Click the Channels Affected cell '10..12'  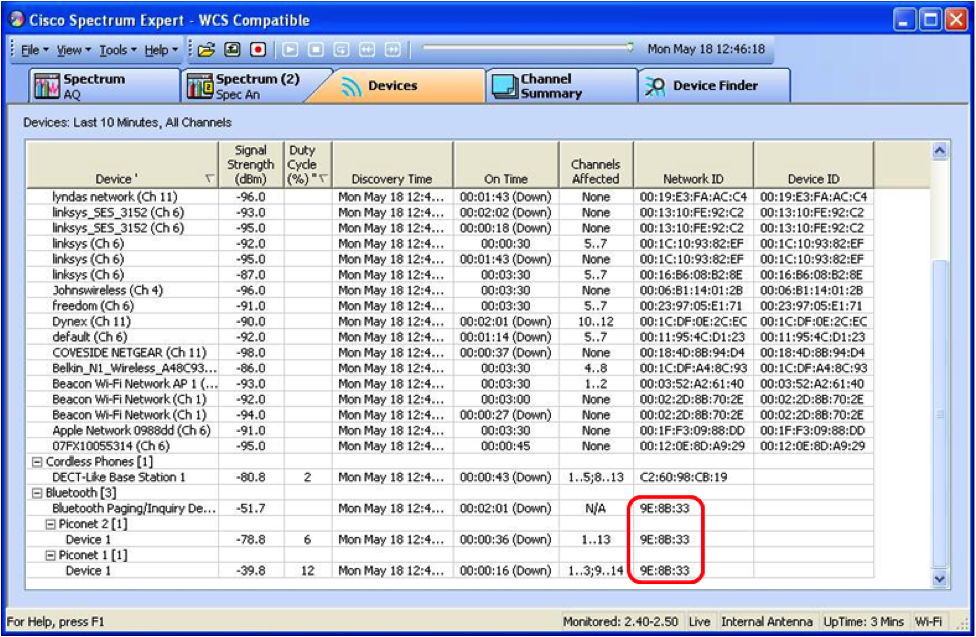596,321
